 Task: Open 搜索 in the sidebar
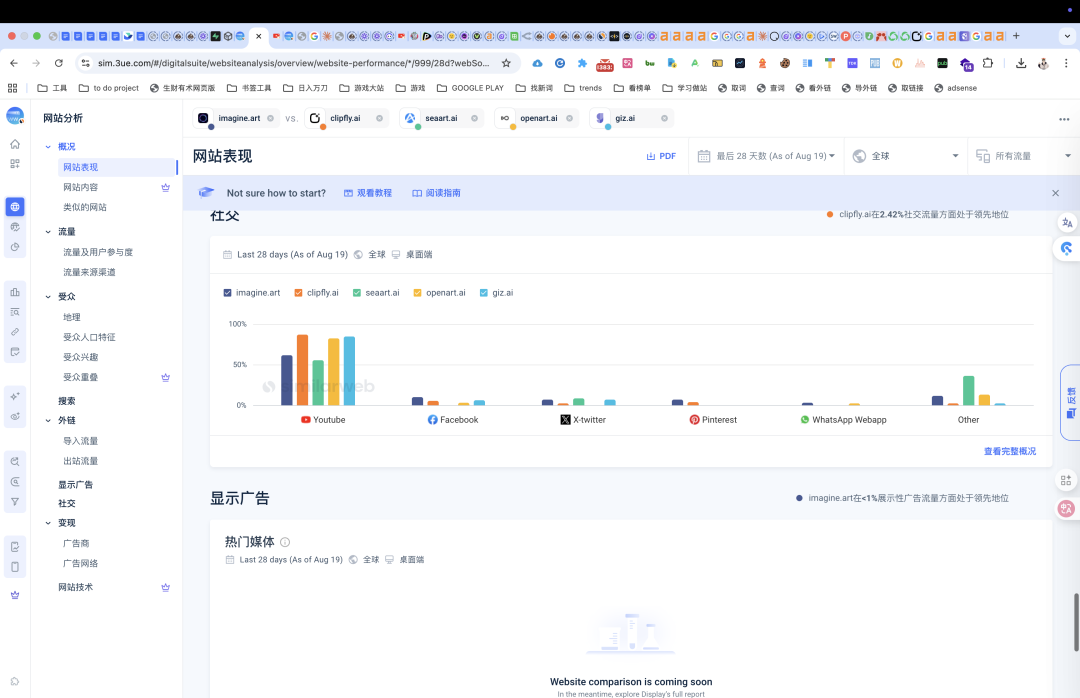[x=67, y=401]
